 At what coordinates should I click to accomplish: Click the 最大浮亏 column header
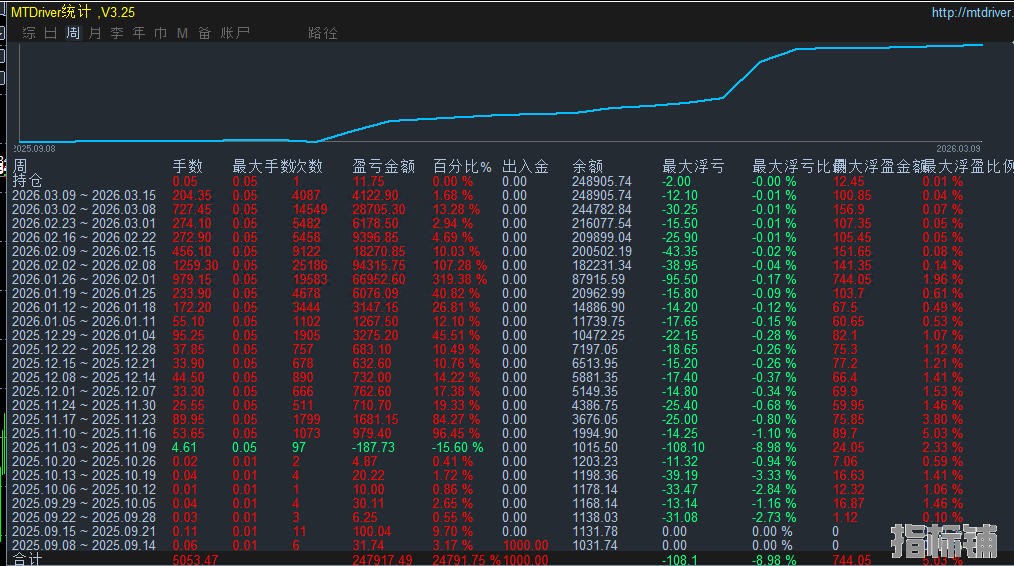693,167
